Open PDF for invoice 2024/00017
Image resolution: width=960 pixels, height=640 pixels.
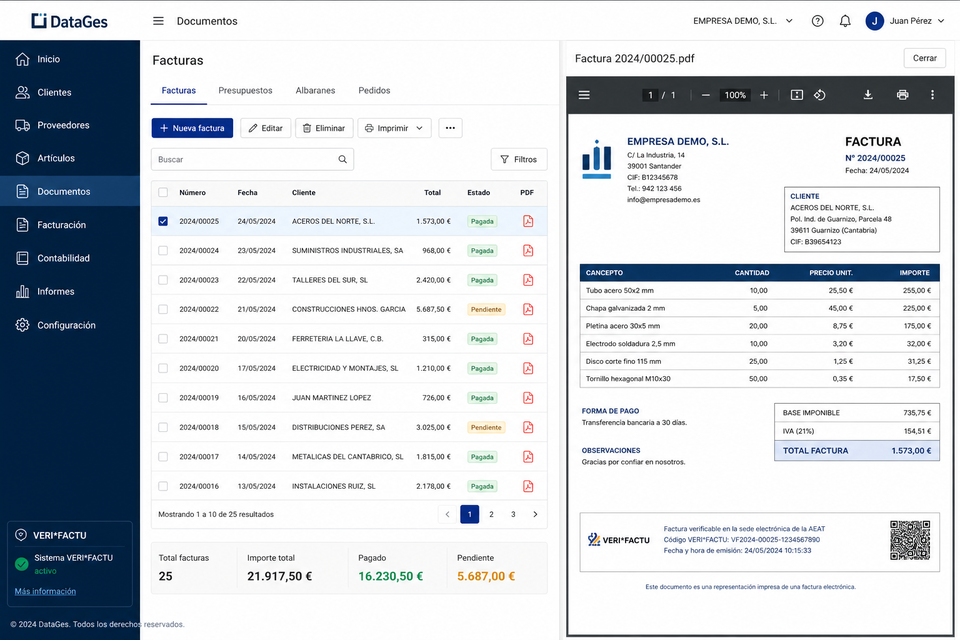[x=528, y=456]
